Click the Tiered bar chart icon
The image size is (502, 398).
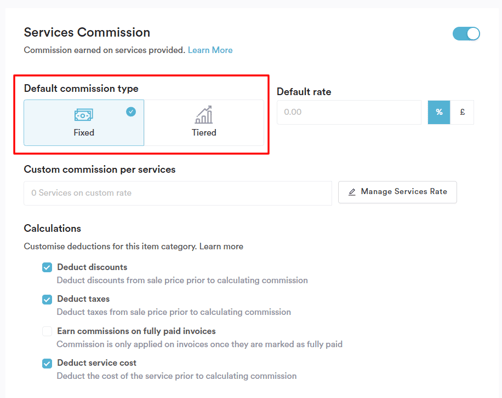tap(204, 115)
